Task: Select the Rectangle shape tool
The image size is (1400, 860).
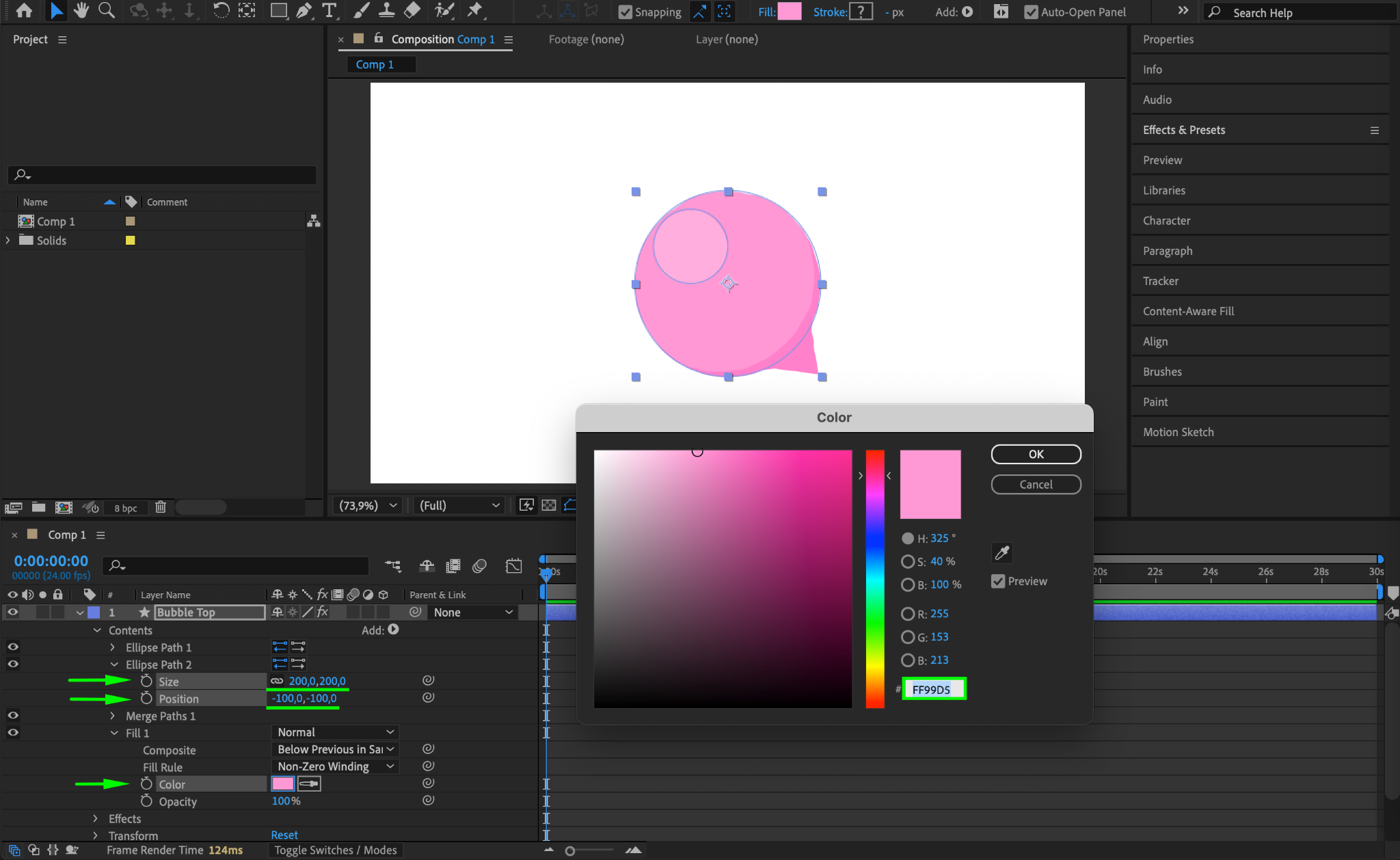Action: click(x=278, y=11)
